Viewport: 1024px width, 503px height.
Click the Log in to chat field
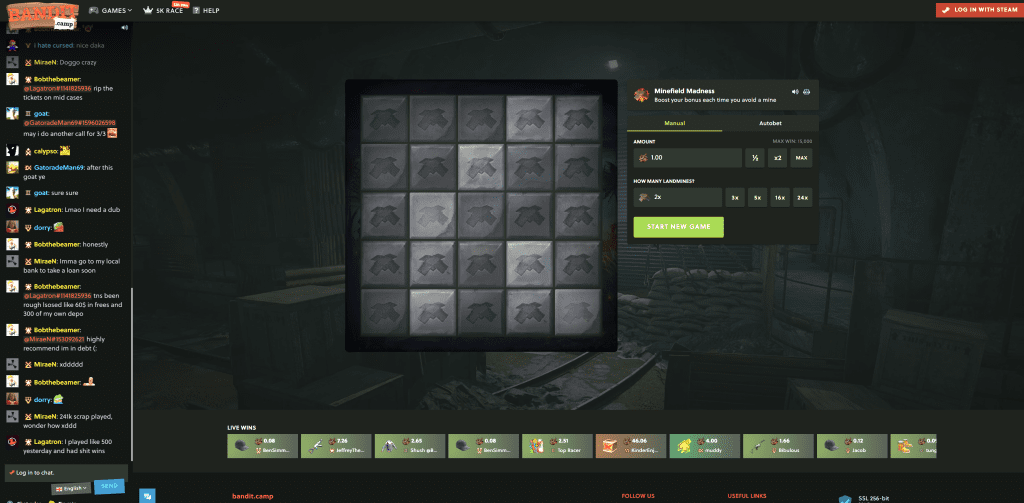pos(65,472)
